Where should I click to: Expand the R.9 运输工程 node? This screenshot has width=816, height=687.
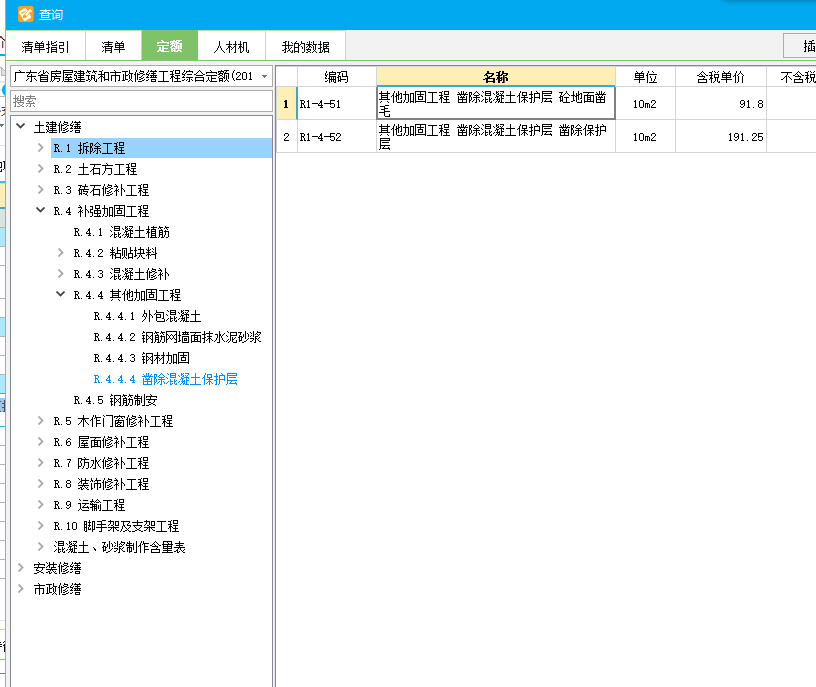coord(41,504)
